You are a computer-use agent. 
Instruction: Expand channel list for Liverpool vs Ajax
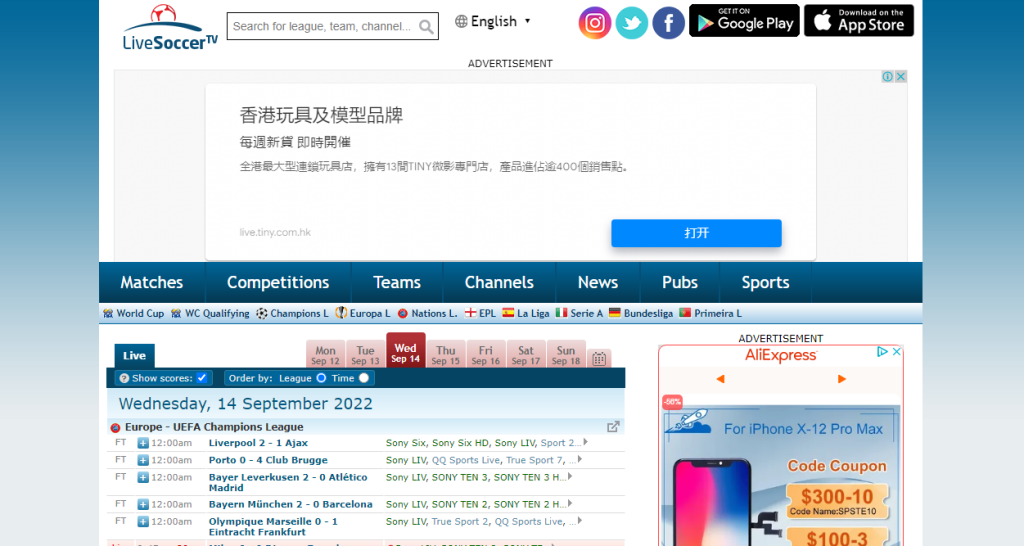click(586, 442)
